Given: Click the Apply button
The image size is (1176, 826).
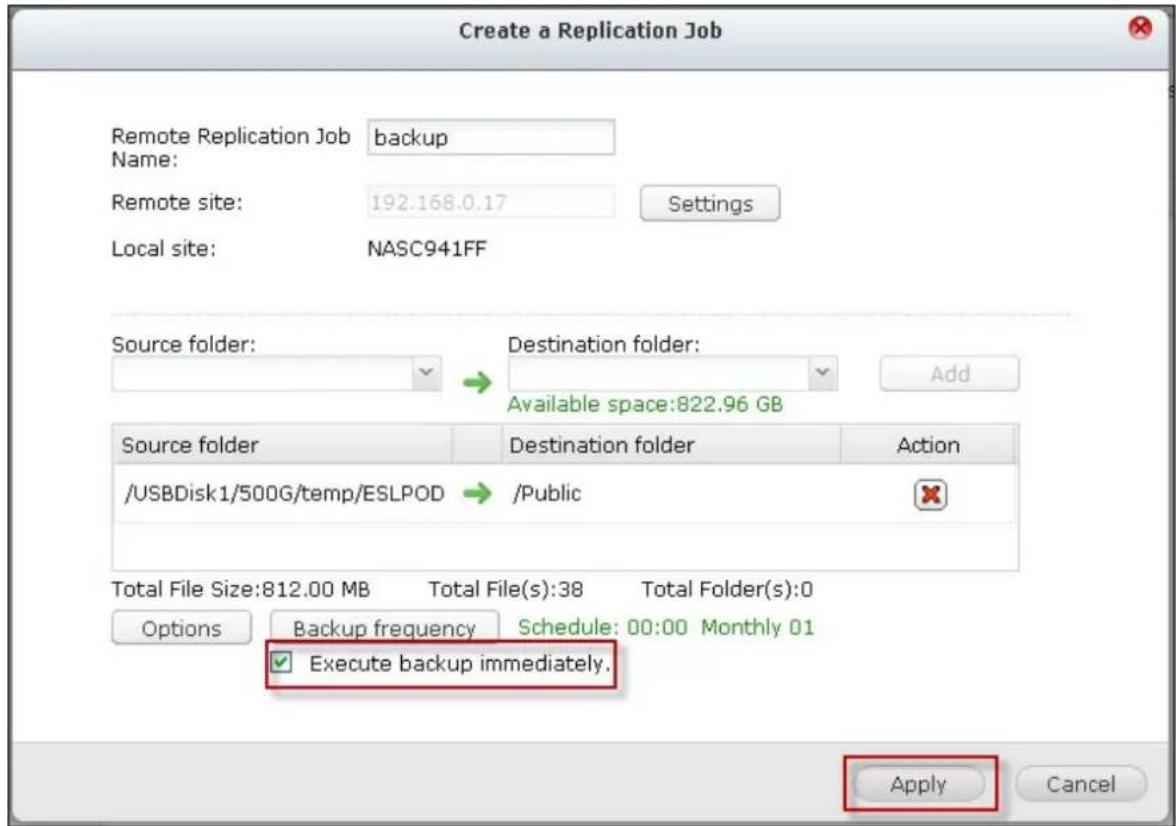Looking at the screenshot, I should (919, 784).
